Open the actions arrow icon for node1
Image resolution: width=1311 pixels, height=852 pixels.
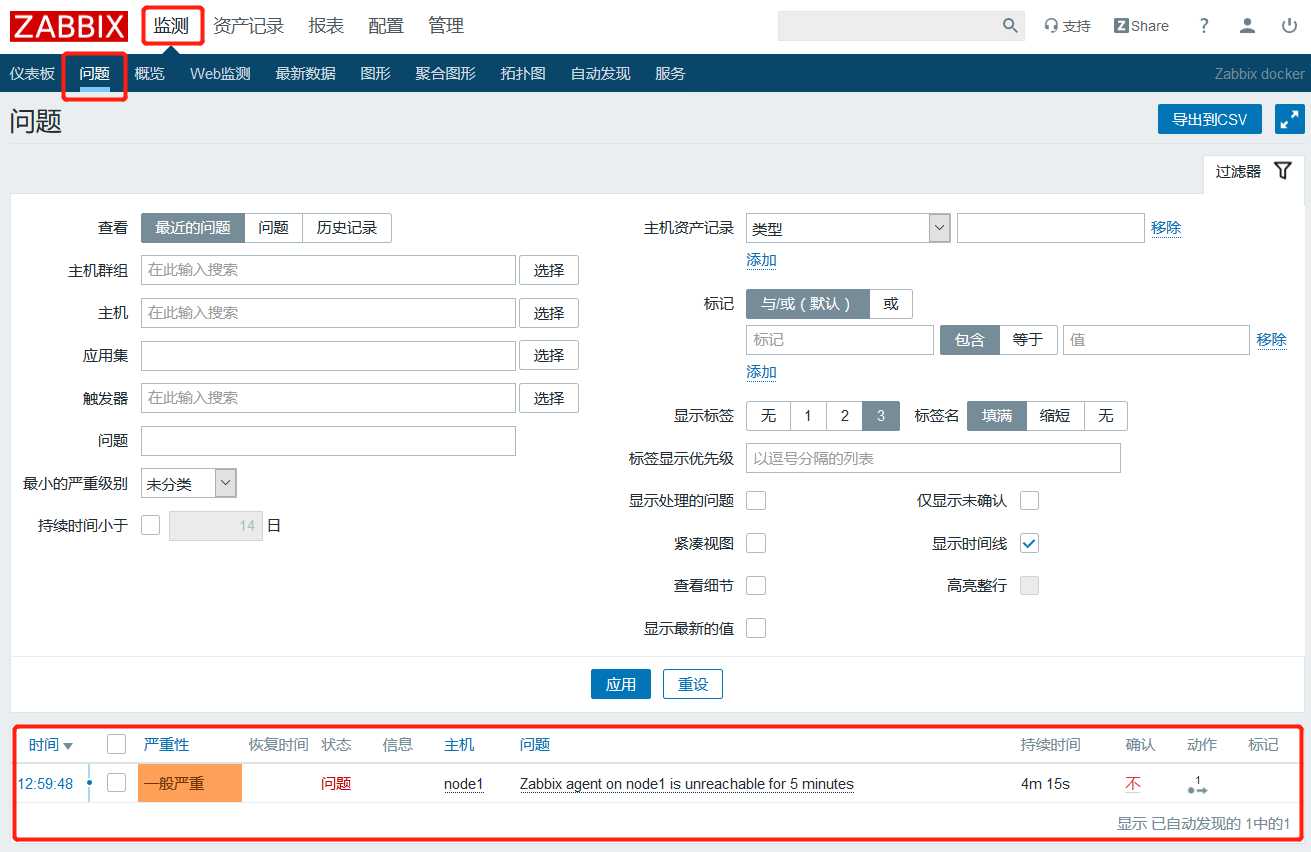point(1198,784)
